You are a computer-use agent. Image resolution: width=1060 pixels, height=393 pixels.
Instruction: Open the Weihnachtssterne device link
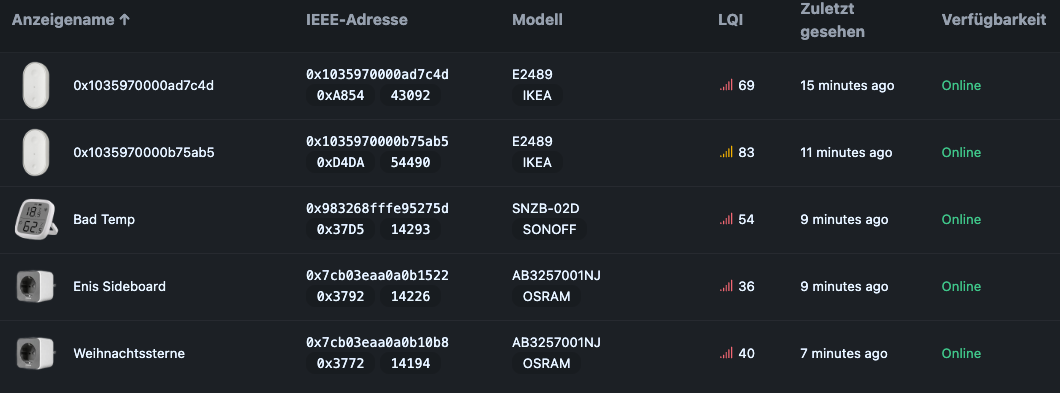point(129,353)
